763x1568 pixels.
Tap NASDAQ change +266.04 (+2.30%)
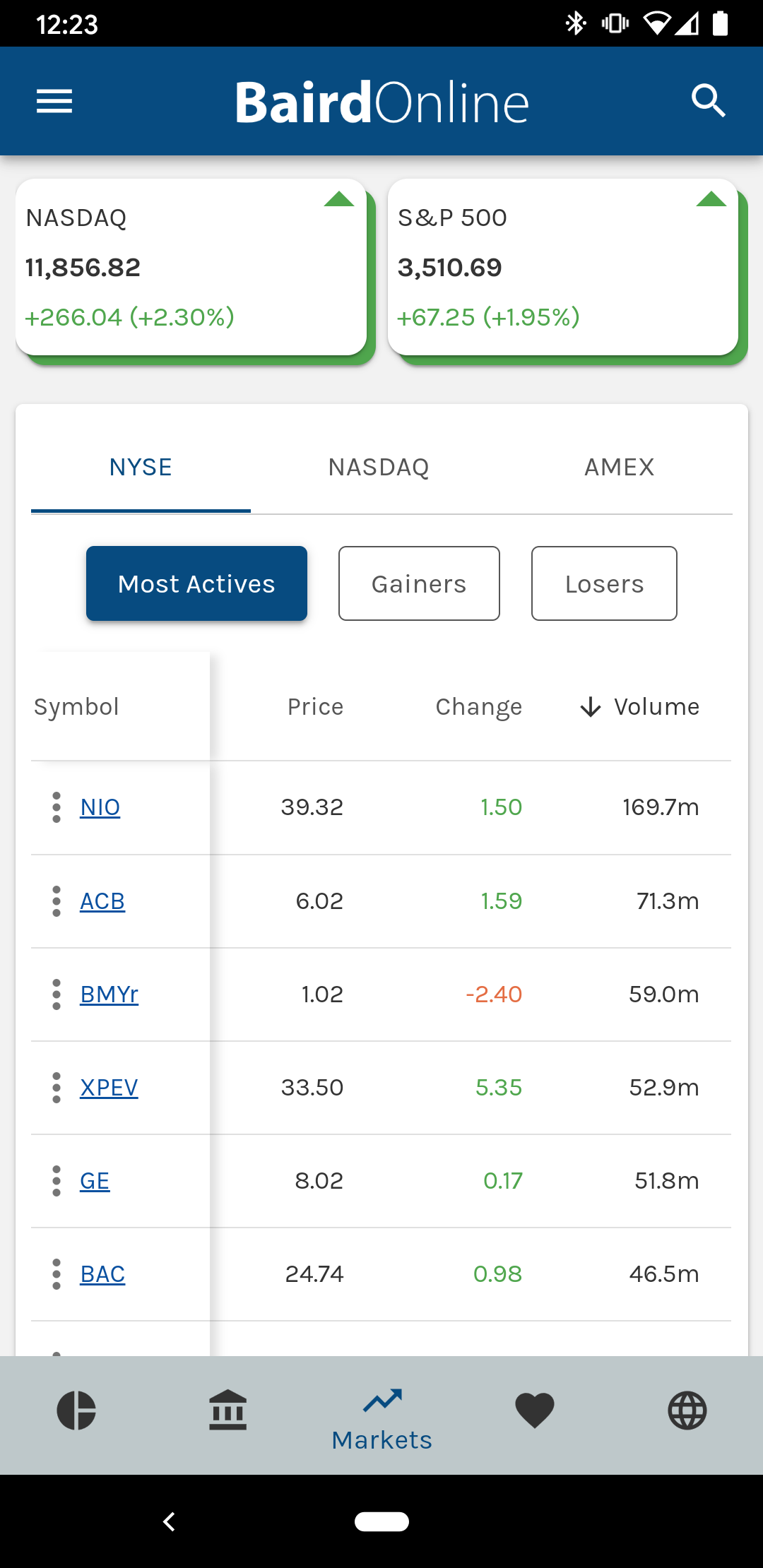130,317
